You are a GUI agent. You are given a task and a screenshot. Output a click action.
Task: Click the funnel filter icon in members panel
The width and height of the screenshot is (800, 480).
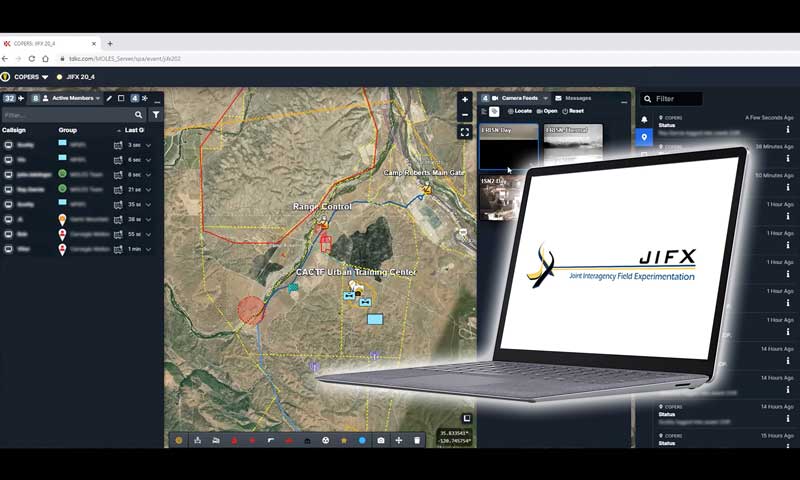coord(156,115)
